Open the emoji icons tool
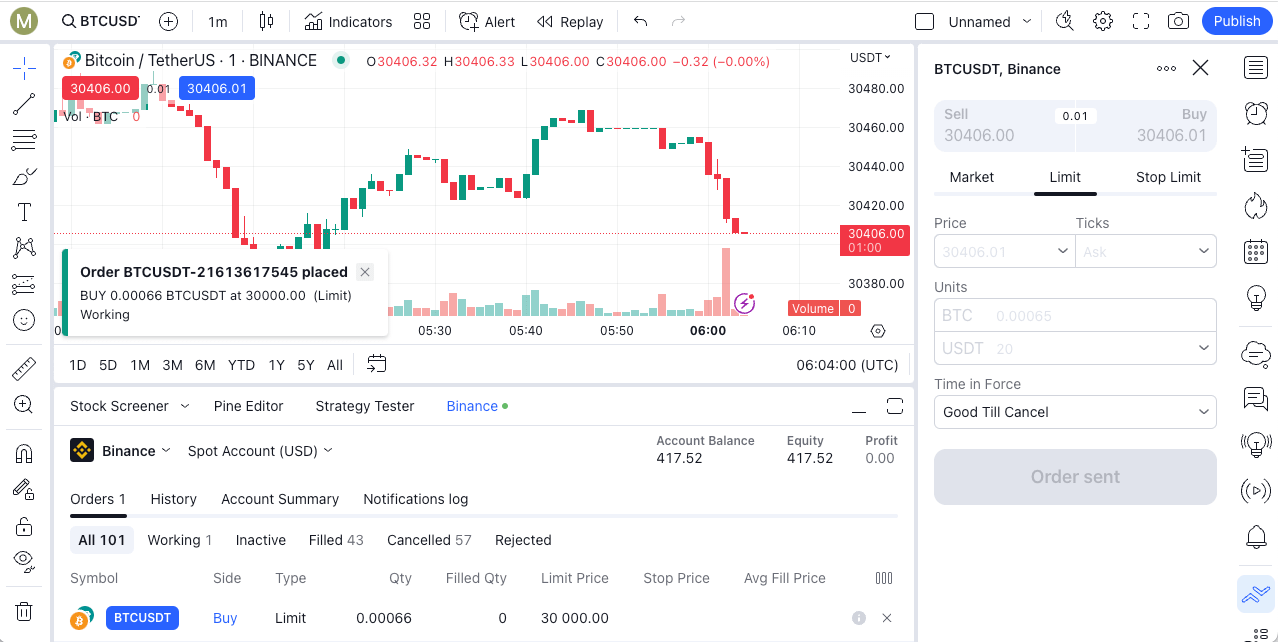The height and width of the screenshot is (642, 1278). tap(24, 320)
